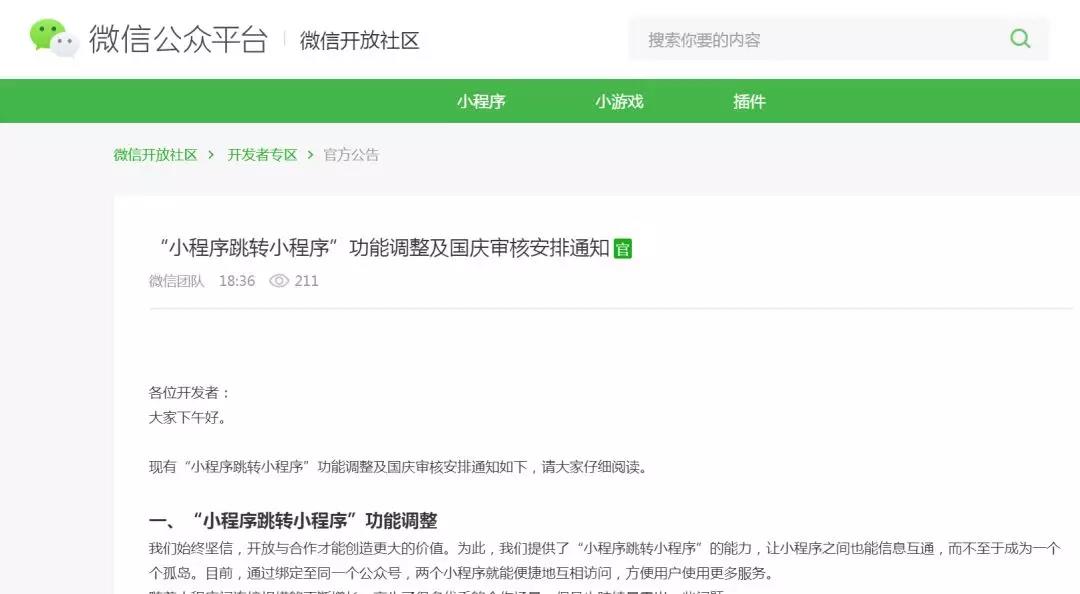Open the 小游戏 navigation tab
The width and height of the screenshot is (1080, 594).
tap(619, 101)
